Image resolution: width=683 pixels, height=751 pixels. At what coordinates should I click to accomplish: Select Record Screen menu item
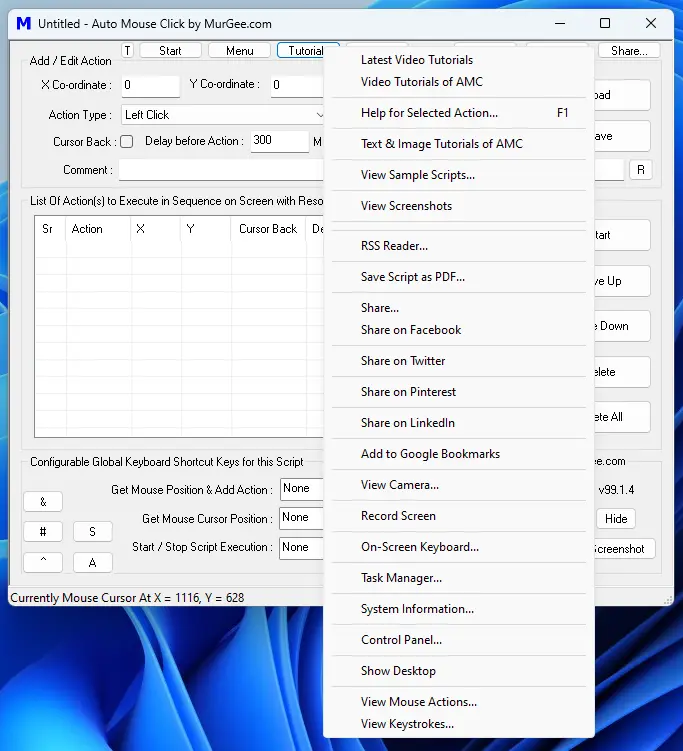point(398,516)
